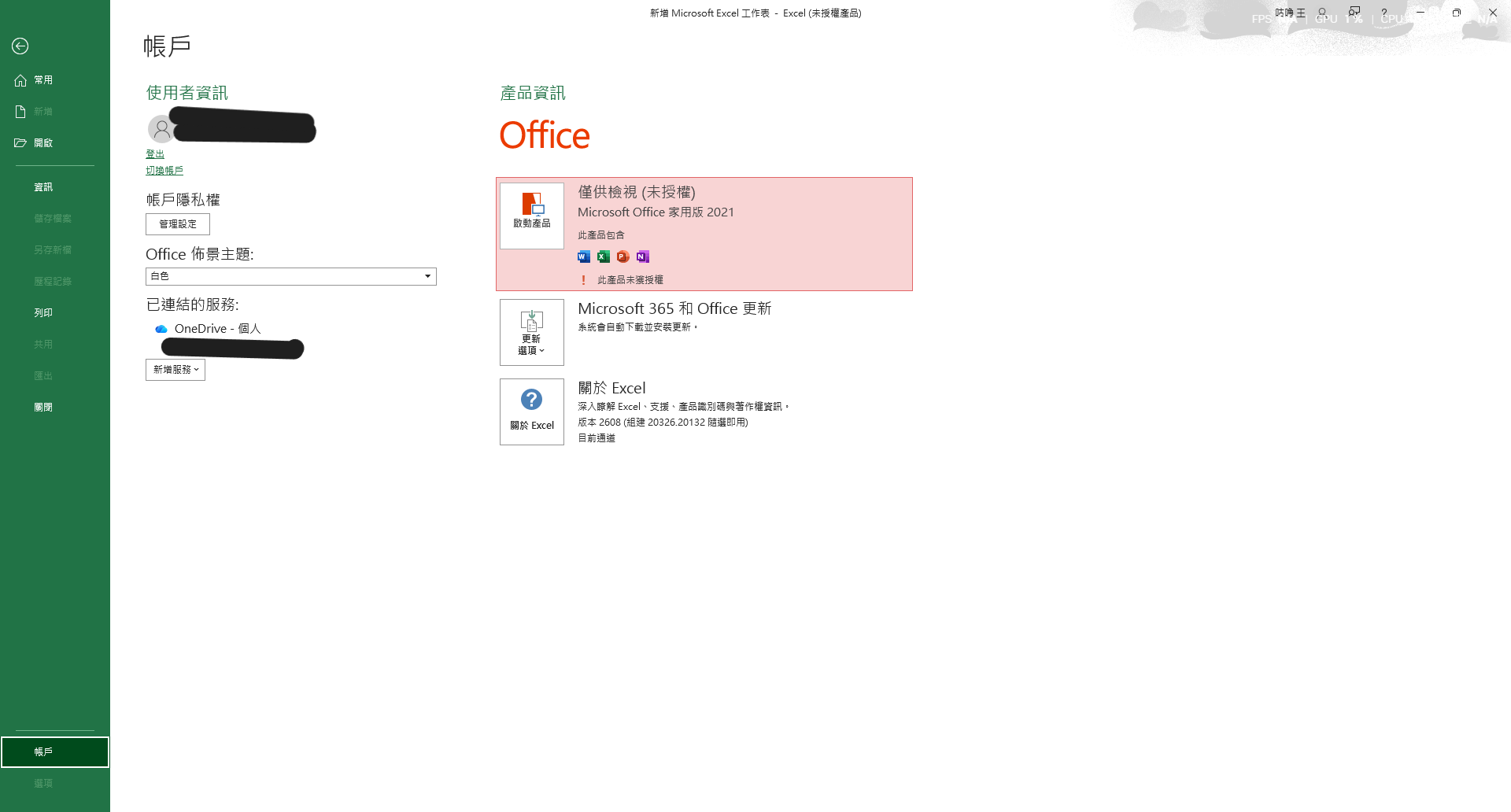Image resolution: width=1511 pixels, height=812 pixels.
Task: Select the 新增 page in the sidebar
Action: click(x=55, y=112)
